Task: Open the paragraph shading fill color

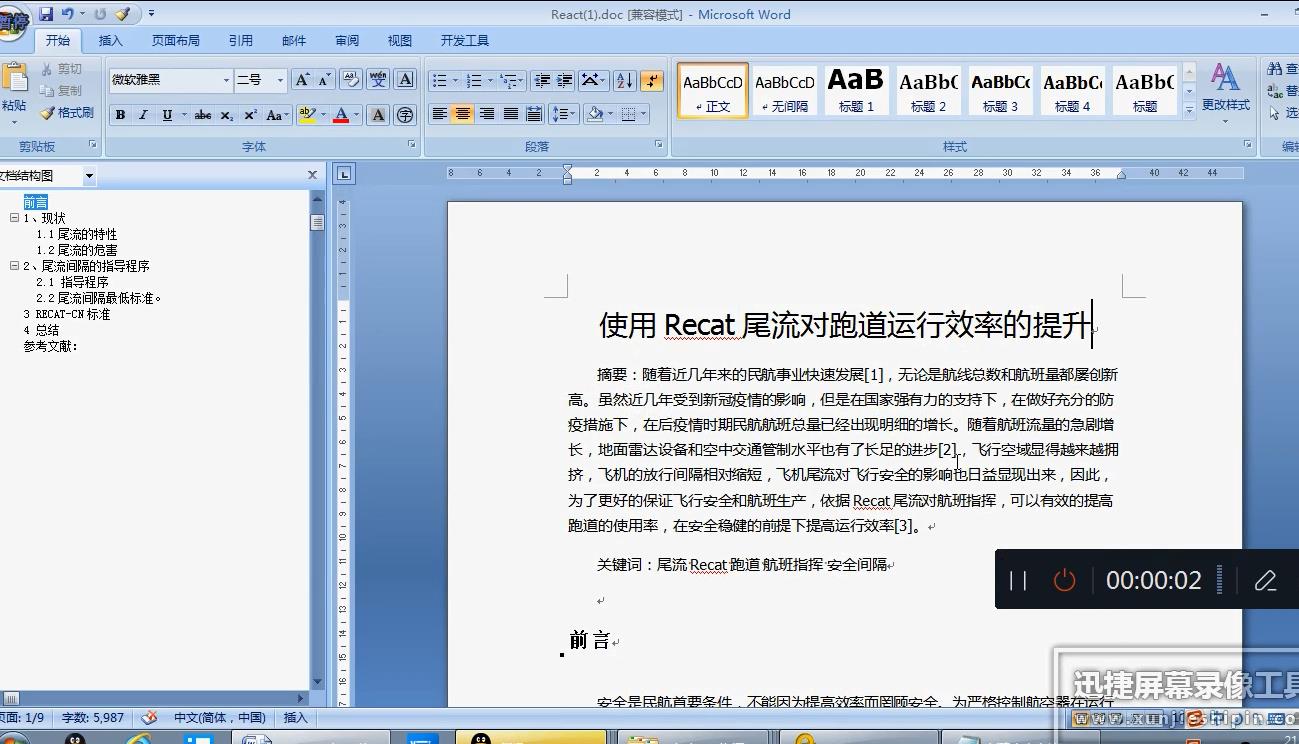Action: (596, 114)
